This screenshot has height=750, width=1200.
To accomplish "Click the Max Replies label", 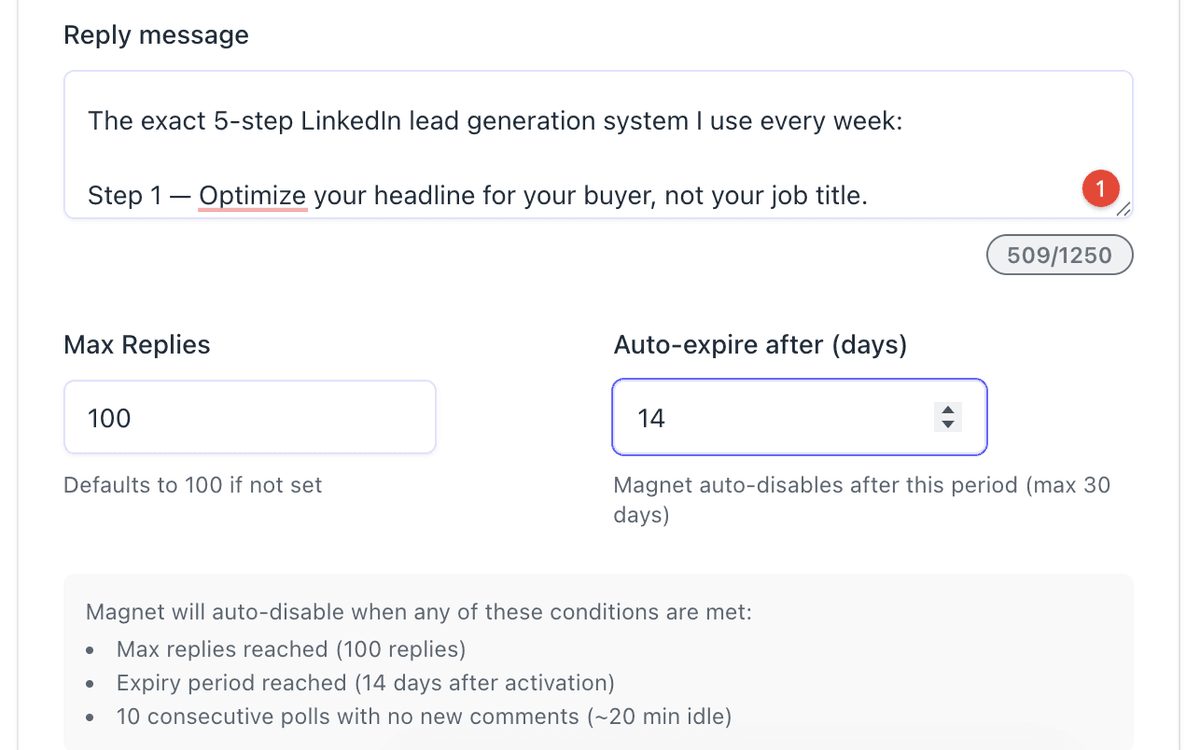I will click(137, 345).
